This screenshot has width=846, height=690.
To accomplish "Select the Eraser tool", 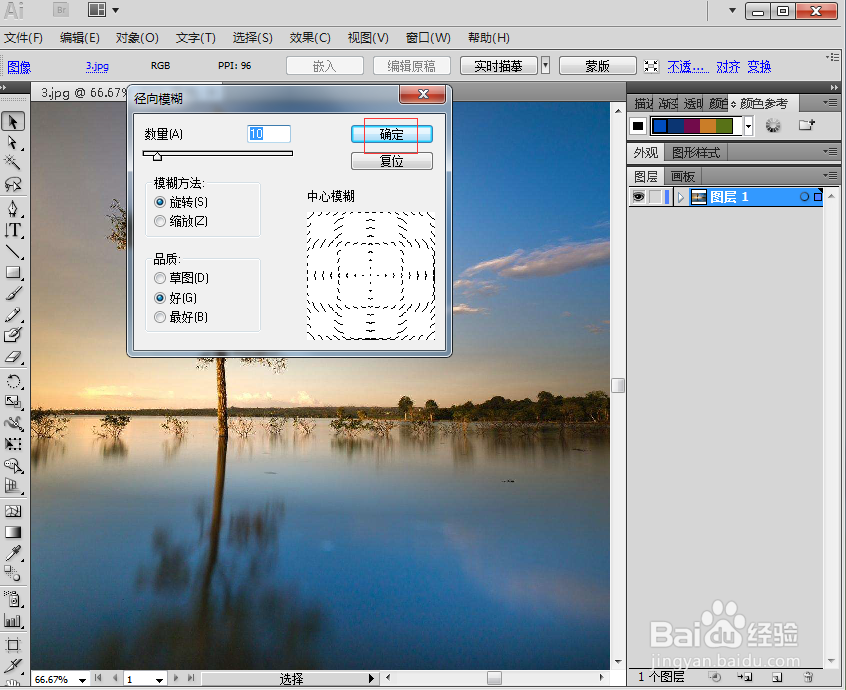I will pyautogui.click(x=12, y=357).
